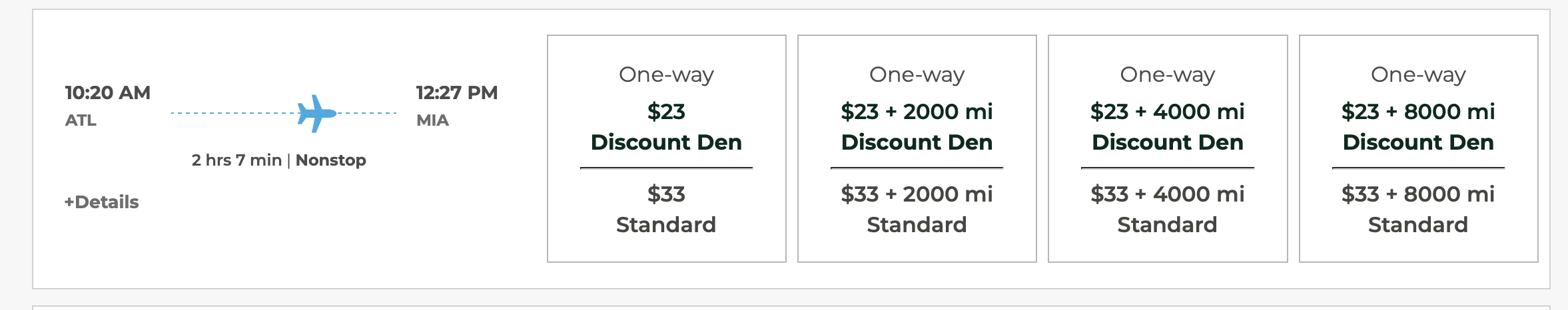Click One-way heading in the 4000 mi box
The width and height of the screenshot is (1568, 310).
[1167, 75]
